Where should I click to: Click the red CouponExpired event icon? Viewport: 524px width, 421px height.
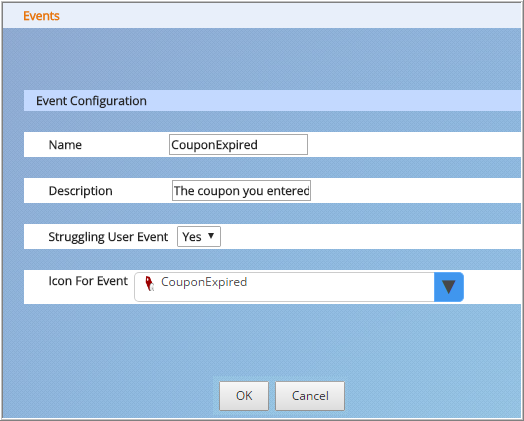[149, 283]
